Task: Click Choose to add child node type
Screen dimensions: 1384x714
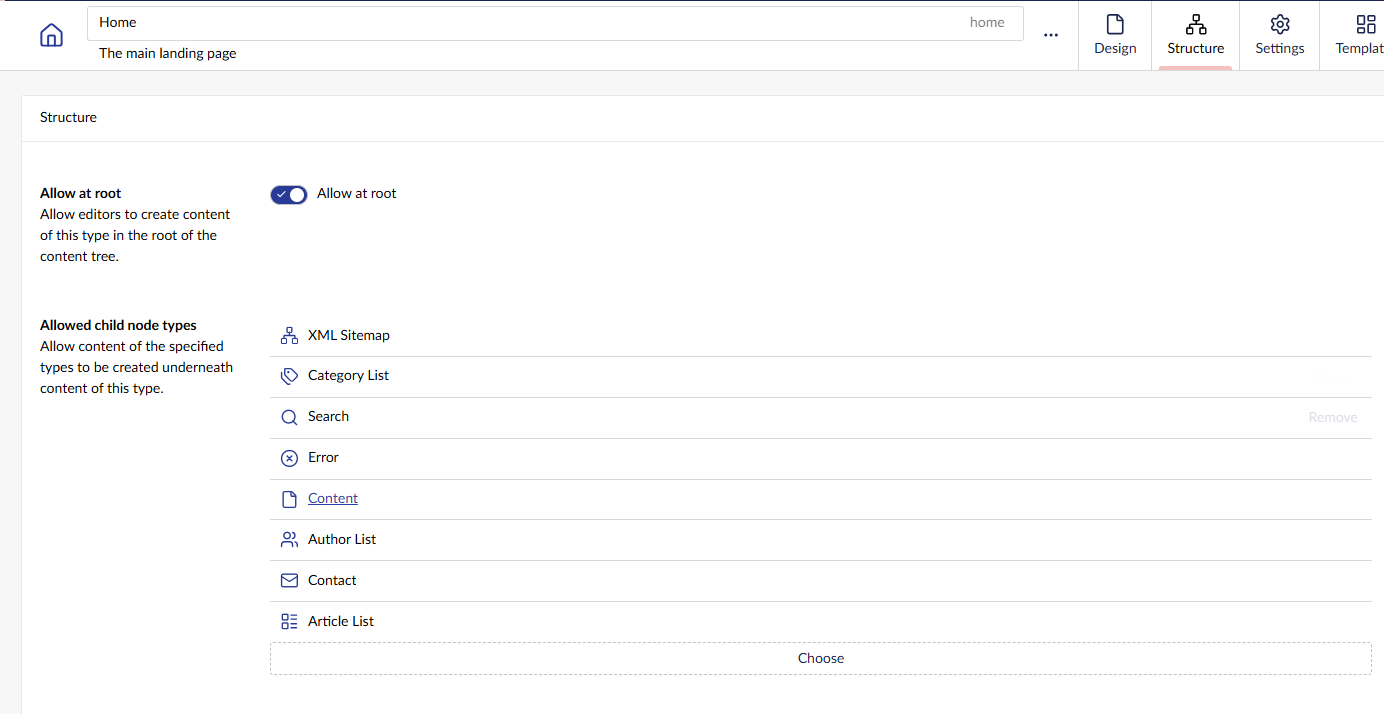Action: (821, 658)
